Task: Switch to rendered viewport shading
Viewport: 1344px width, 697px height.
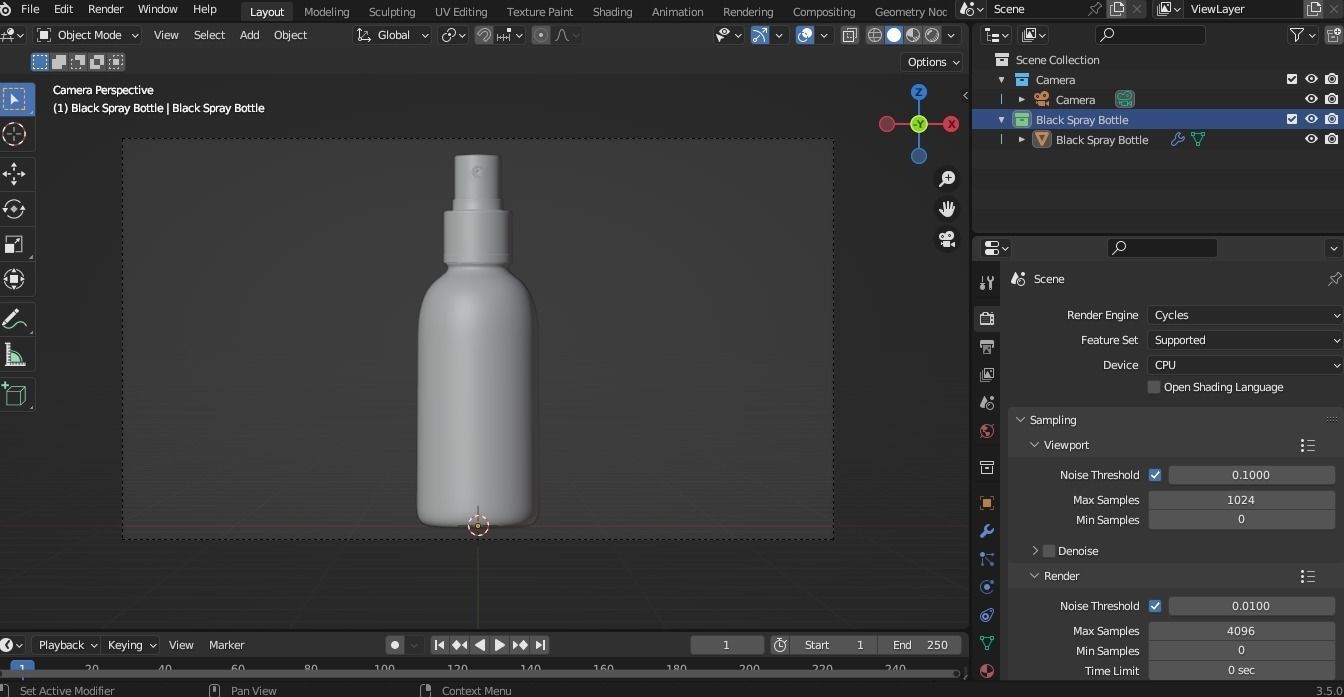Action: [x=932, y=35]
